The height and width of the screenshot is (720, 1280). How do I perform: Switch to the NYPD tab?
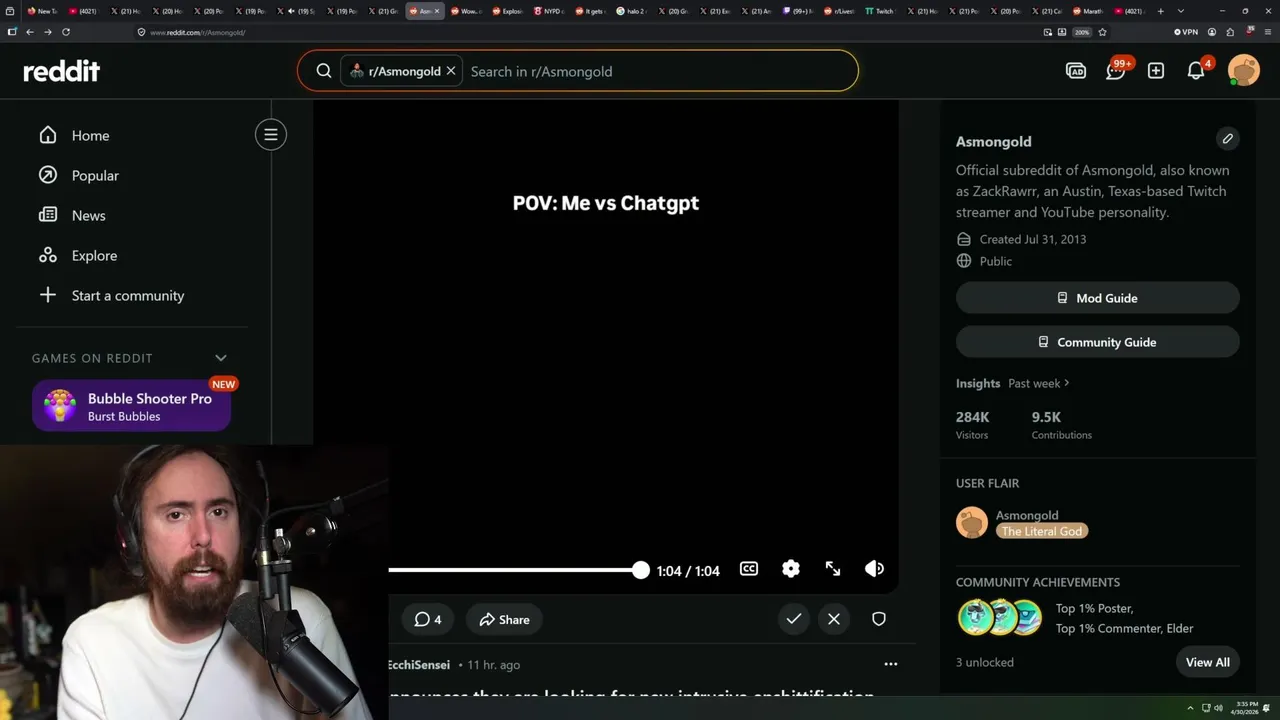point(548,11)
